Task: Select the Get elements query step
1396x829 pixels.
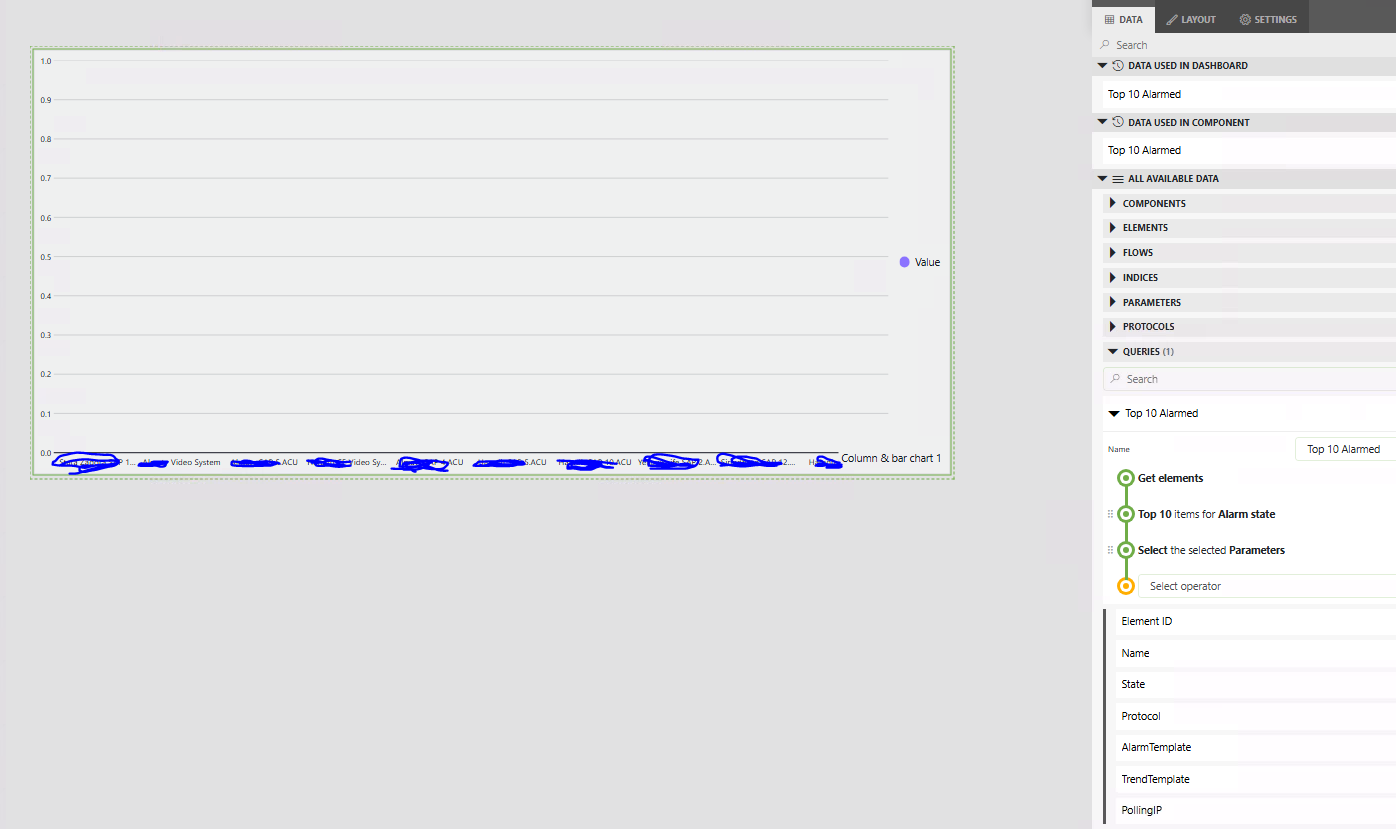Action: pyautogui.click(x=1170, y=478)
